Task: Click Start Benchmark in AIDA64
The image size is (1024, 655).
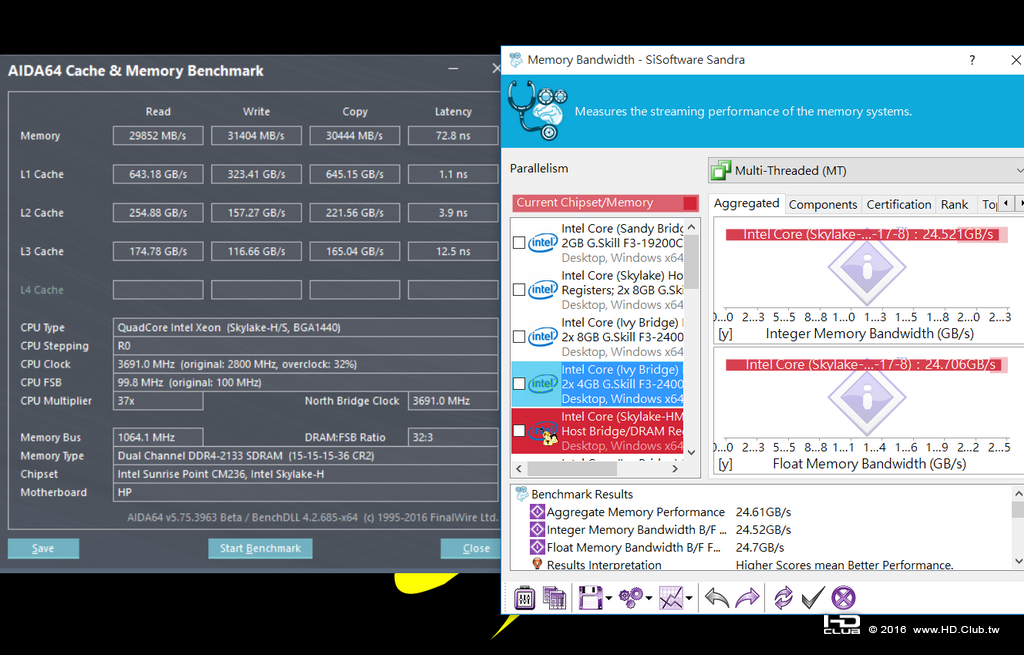Action: point(260,549)
